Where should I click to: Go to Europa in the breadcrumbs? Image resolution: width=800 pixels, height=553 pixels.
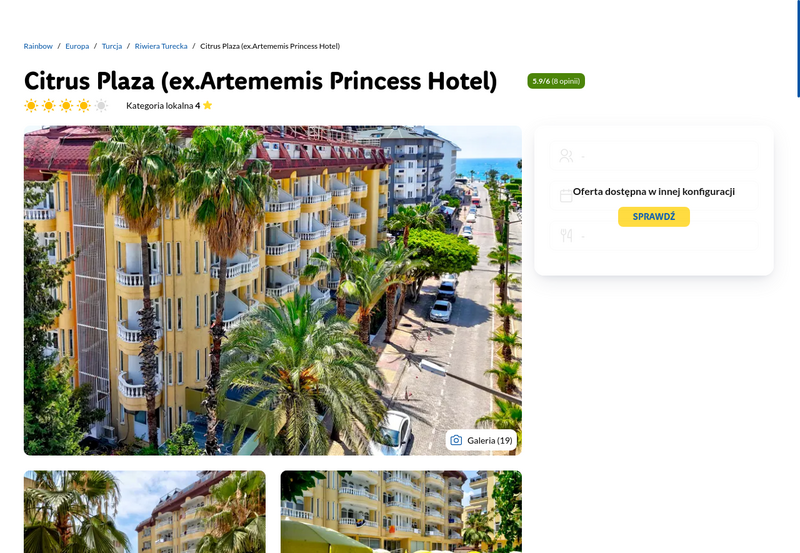(x=77, y=46)
